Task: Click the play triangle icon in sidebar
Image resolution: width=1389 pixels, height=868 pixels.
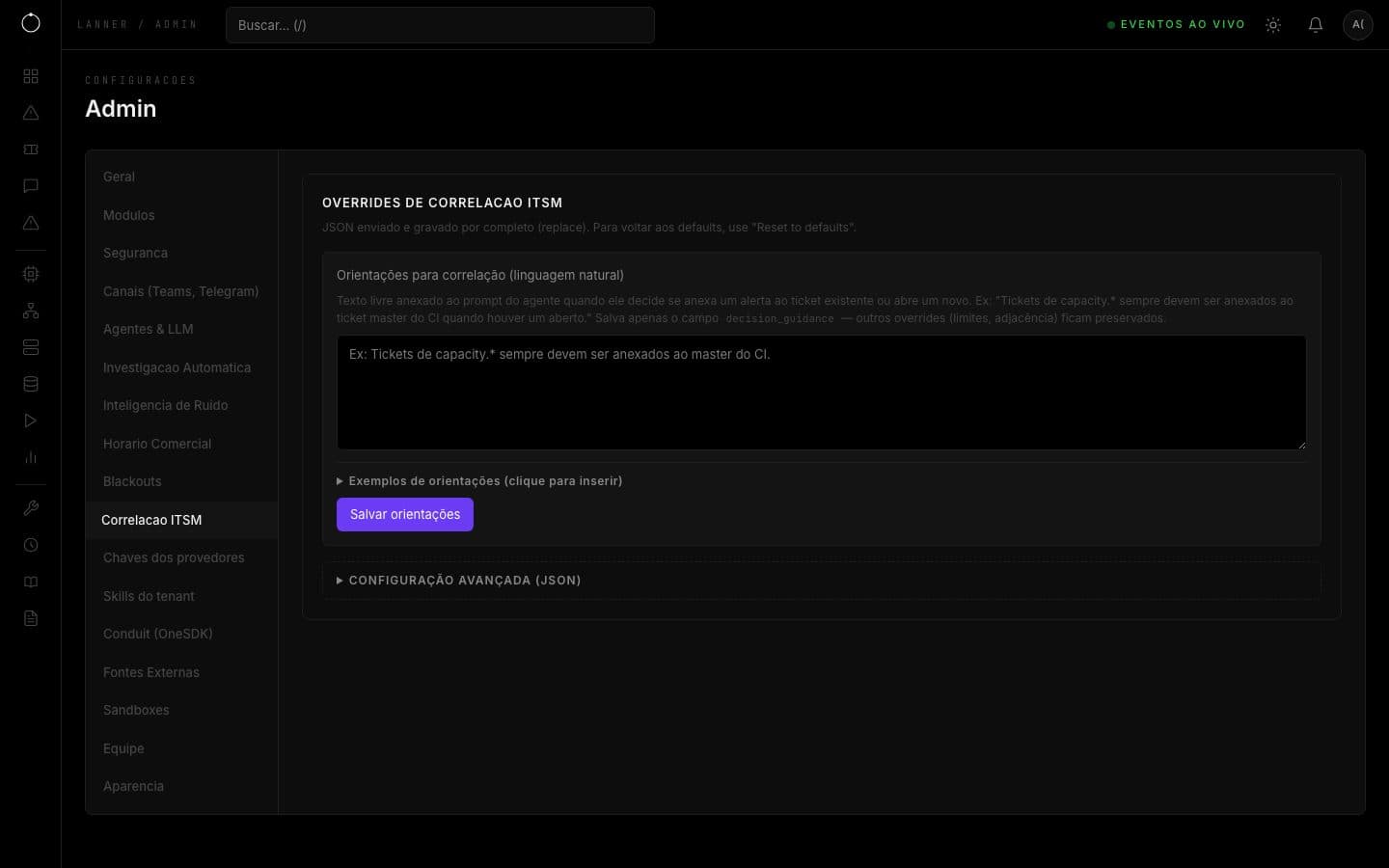Action: coord(31,420)
